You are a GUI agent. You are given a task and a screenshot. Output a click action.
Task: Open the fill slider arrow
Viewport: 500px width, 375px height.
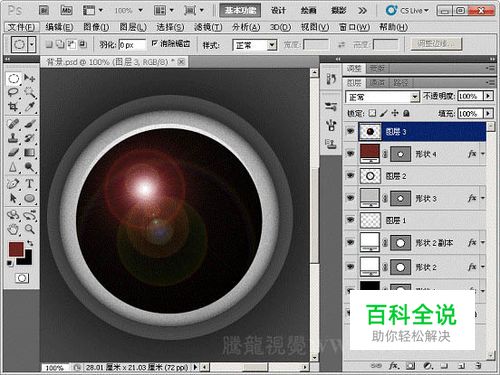pyautogui.click(x=488, y=113)
